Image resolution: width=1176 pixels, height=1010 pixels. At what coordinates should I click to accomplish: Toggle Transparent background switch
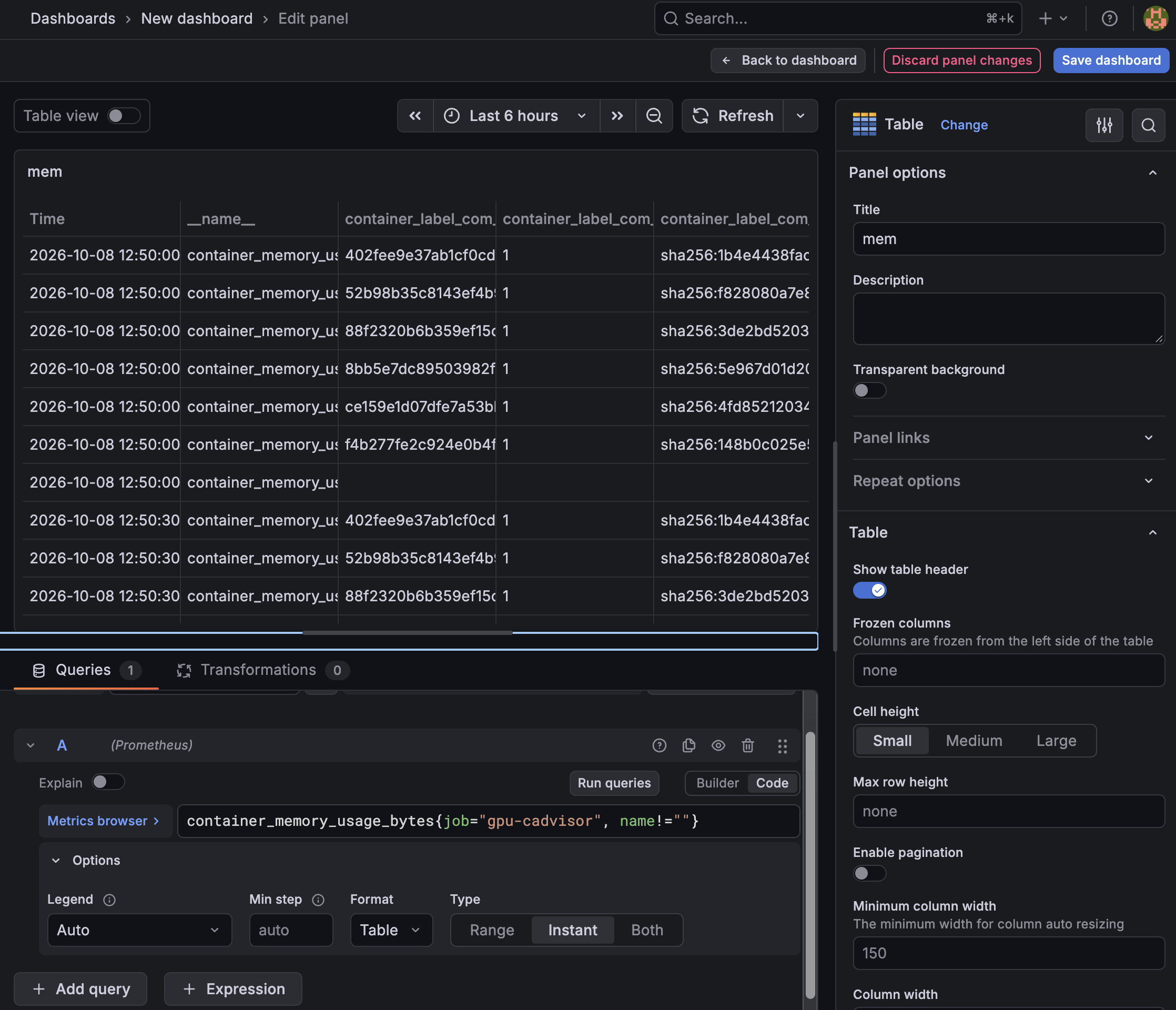(x=869, y=391)
